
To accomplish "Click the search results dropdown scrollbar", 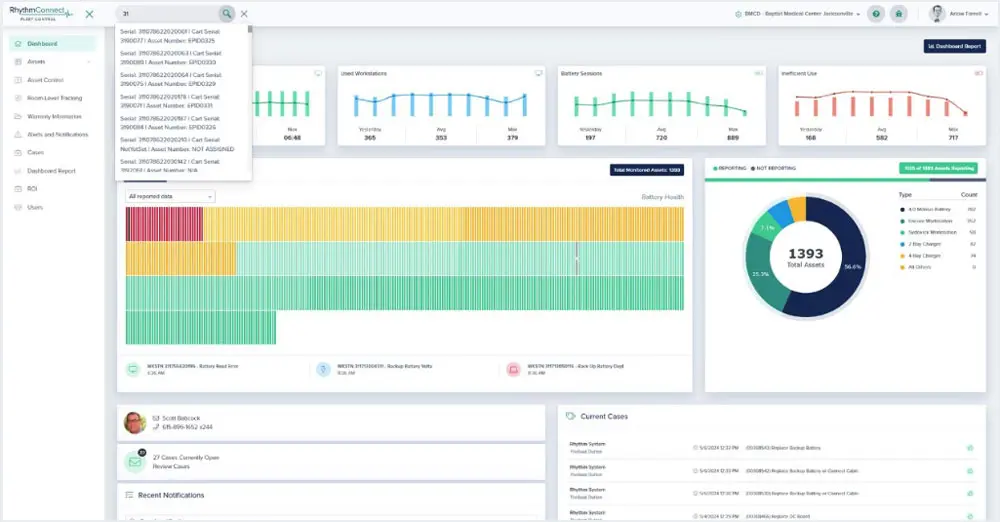I will (250, 29).
